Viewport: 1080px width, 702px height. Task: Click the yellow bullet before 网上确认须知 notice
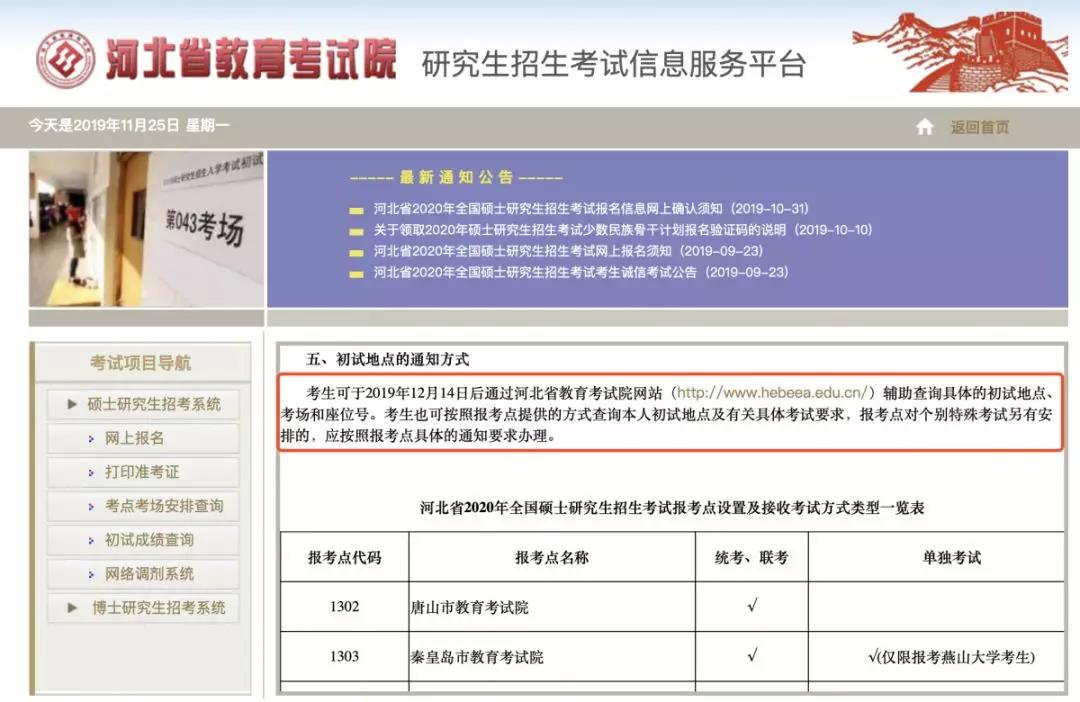click(x=356, y=210)
